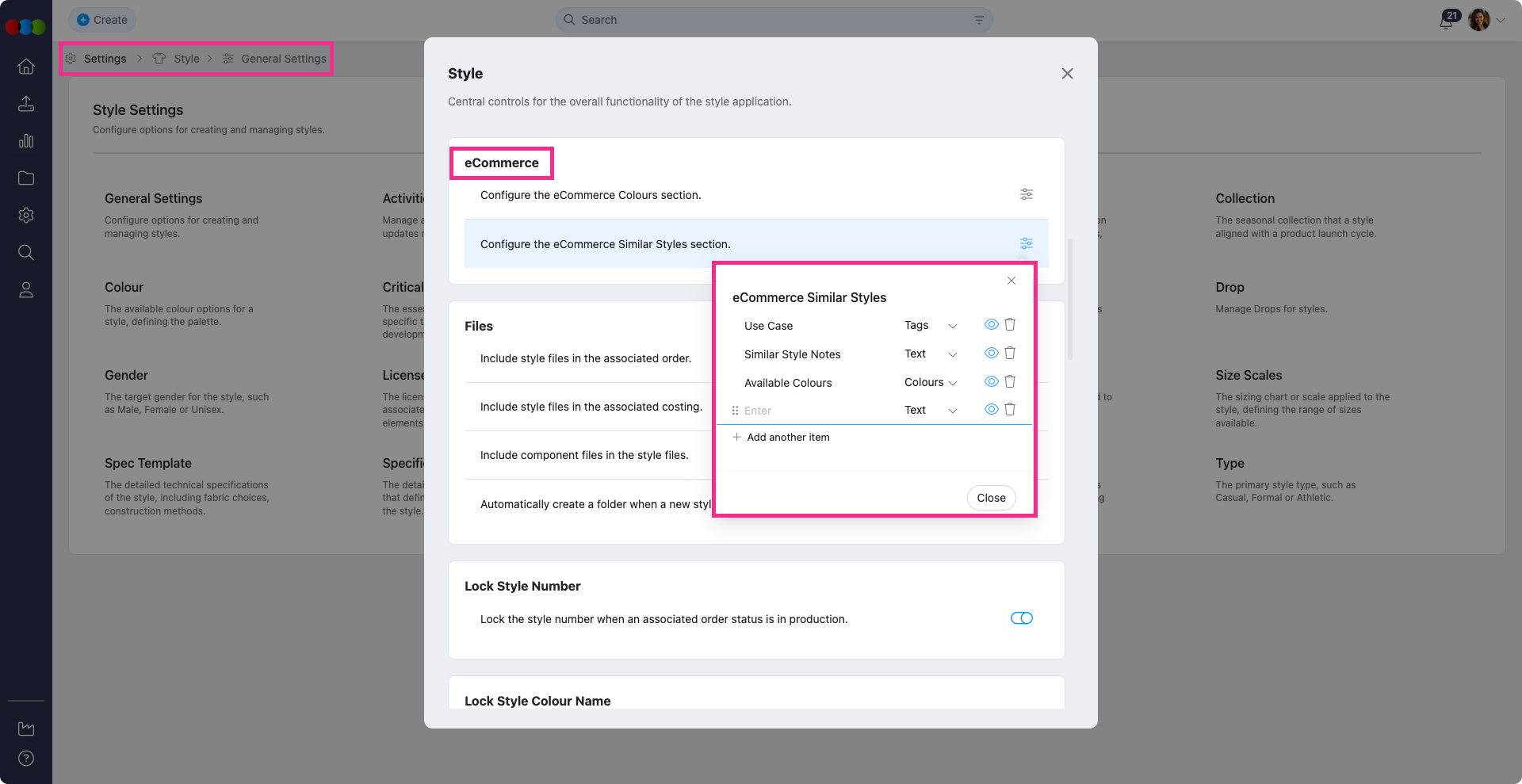Viewport: 1522px width, 784px height.
Task: Toggle visibility of Use Case field
Action: 991,325
